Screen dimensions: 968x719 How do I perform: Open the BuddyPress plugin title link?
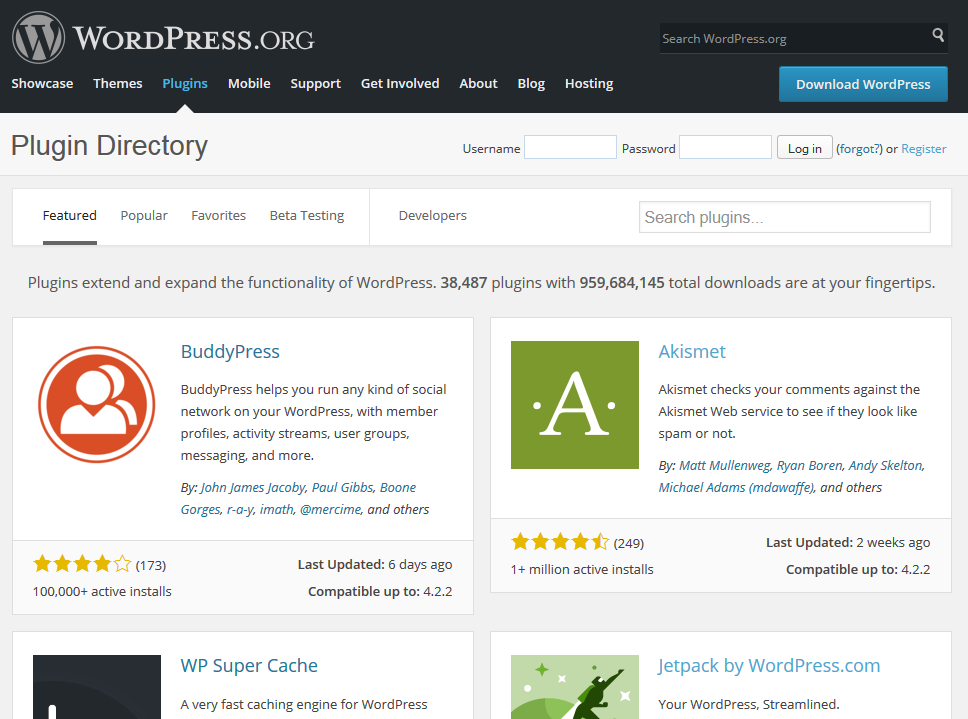(230, 351)
